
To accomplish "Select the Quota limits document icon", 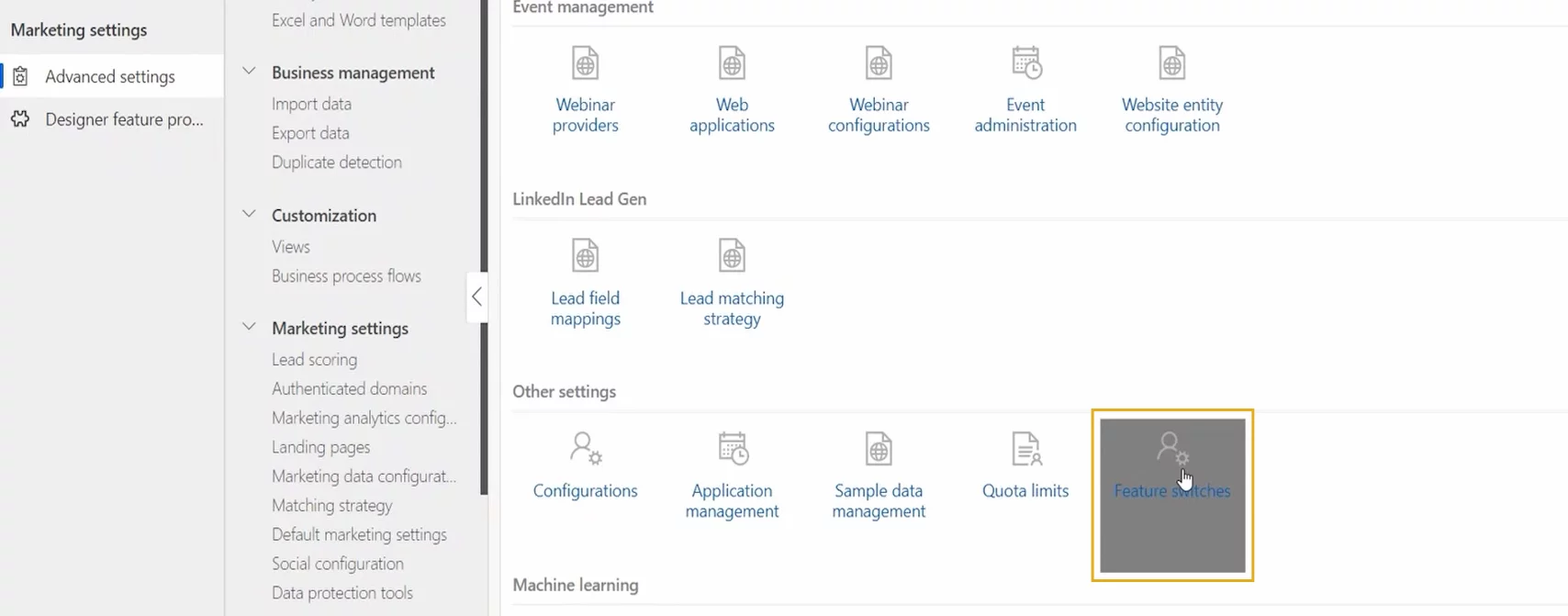I will (1026, 449).
